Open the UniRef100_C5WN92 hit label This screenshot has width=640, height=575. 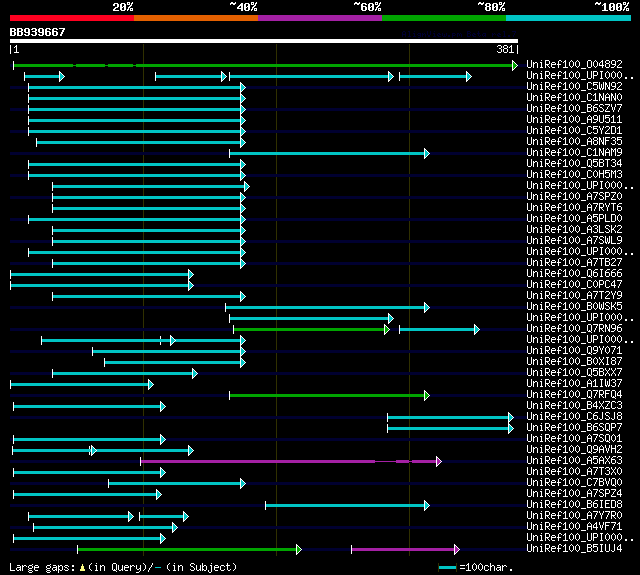tap(574, 87)
